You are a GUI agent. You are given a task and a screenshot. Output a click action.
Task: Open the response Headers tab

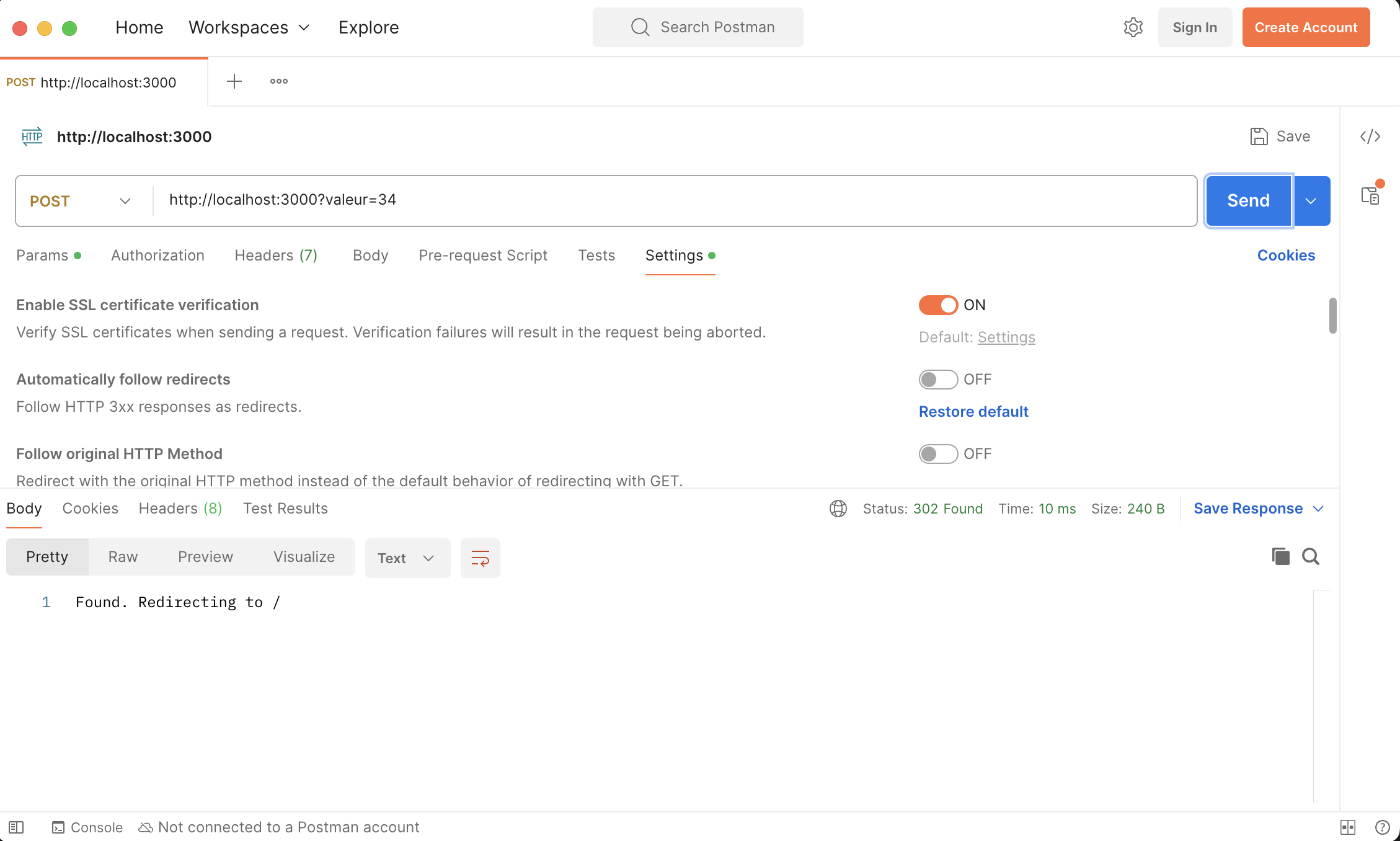pos(180,508)
